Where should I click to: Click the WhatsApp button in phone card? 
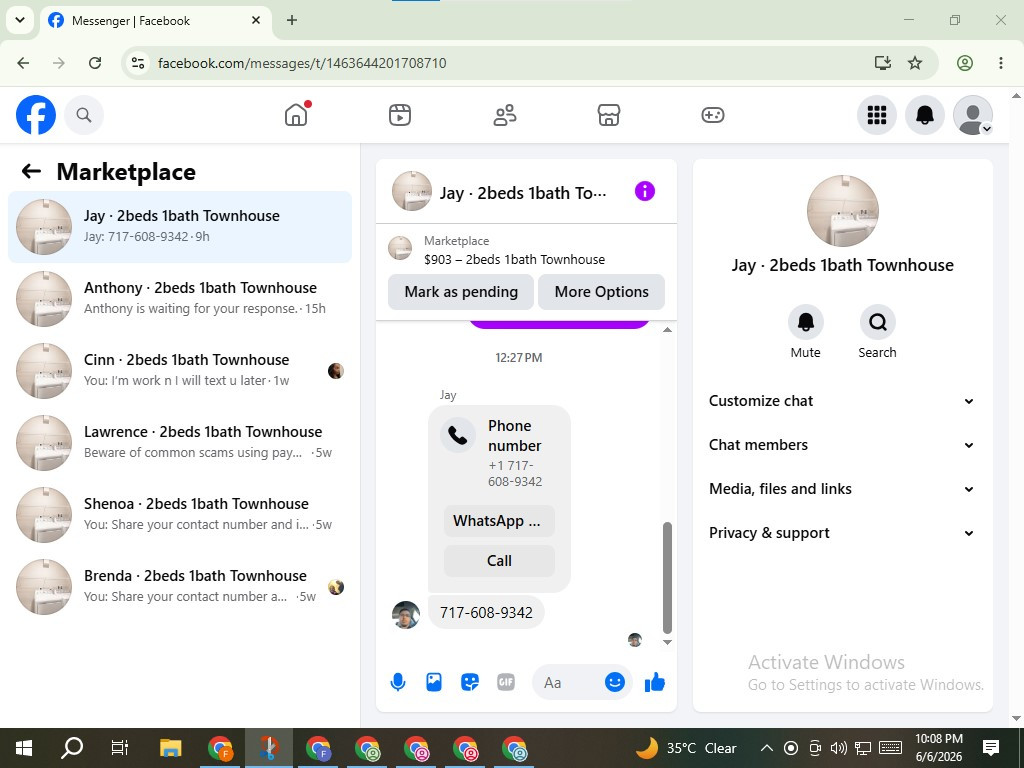tap(499, 521)
